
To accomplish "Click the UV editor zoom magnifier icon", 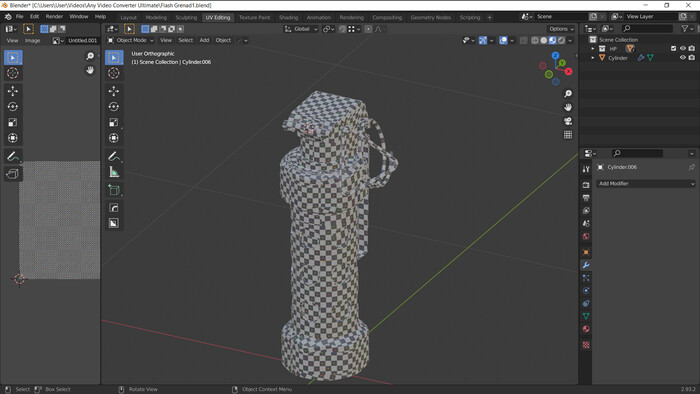I will pos(90,56).
